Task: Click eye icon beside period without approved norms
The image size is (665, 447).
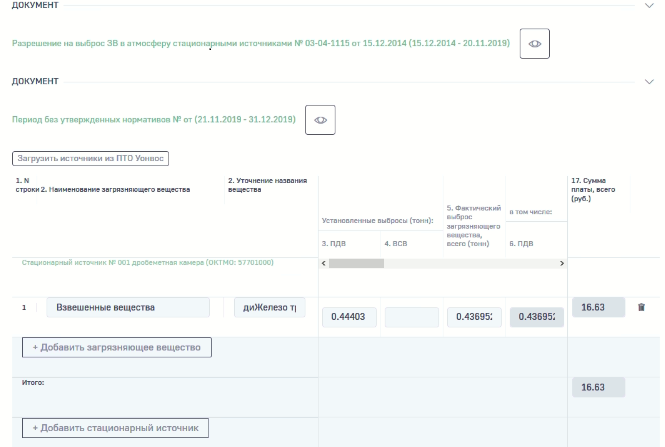Action: click(320, 119)
